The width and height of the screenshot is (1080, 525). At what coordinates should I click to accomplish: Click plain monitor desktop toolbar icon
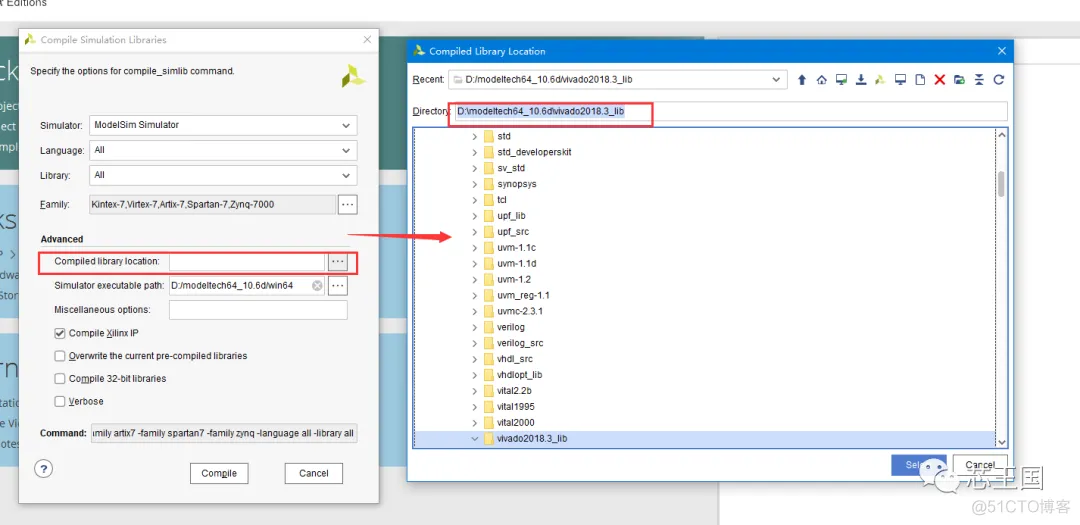click(900, 80)
